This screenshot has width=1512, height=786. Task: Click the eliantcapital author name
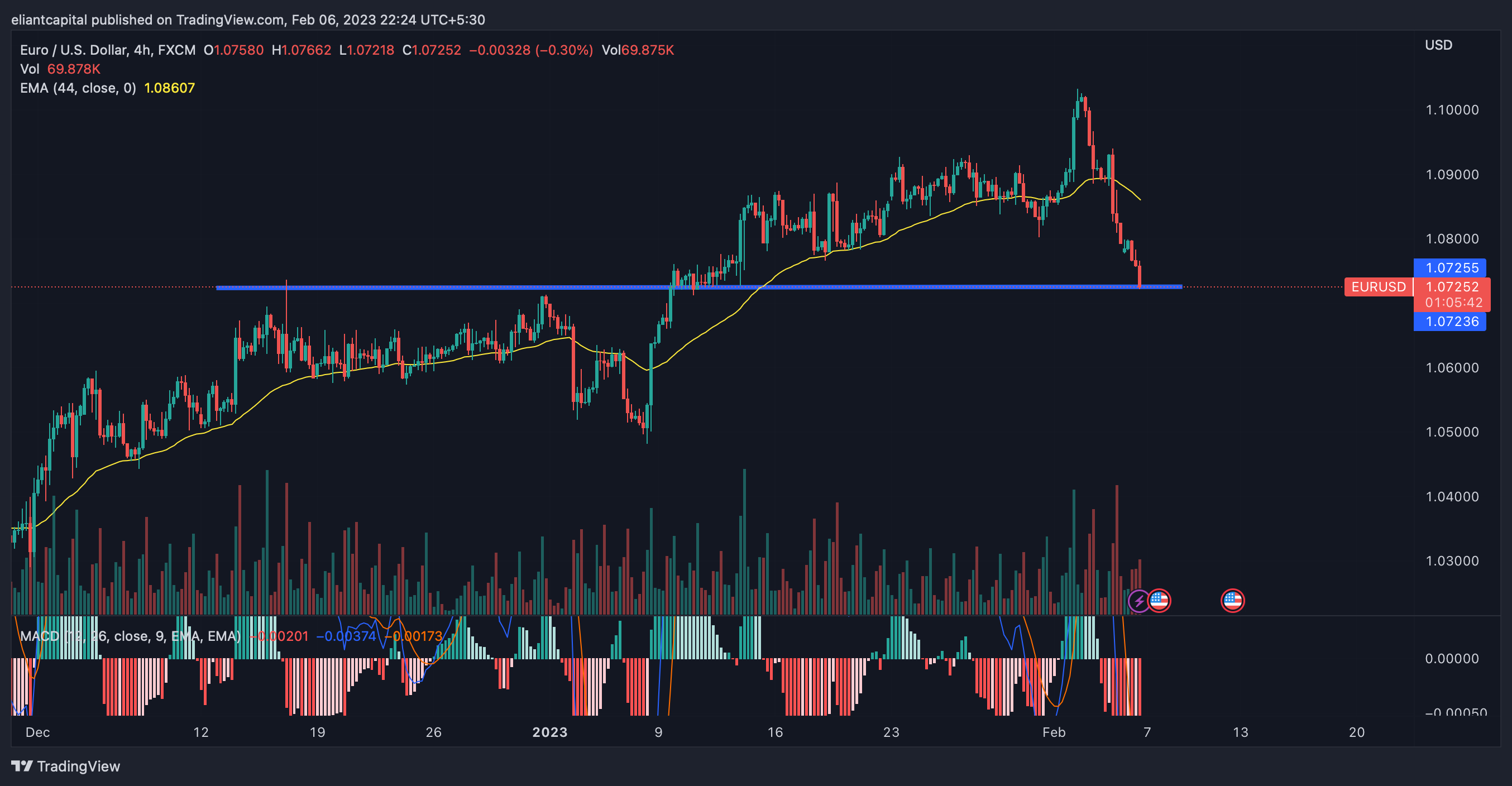49,20
